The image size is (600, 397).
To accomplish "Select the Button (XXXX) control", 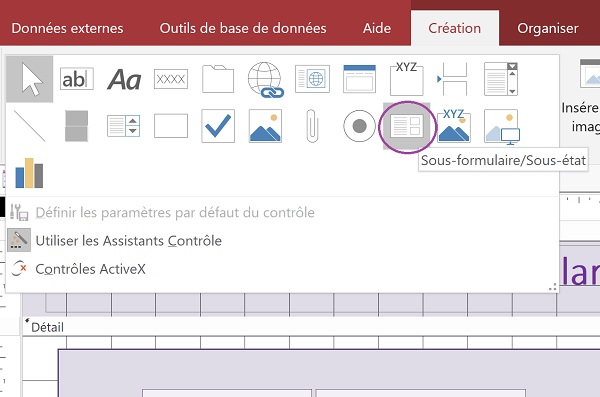I will (x=171, y=79).
